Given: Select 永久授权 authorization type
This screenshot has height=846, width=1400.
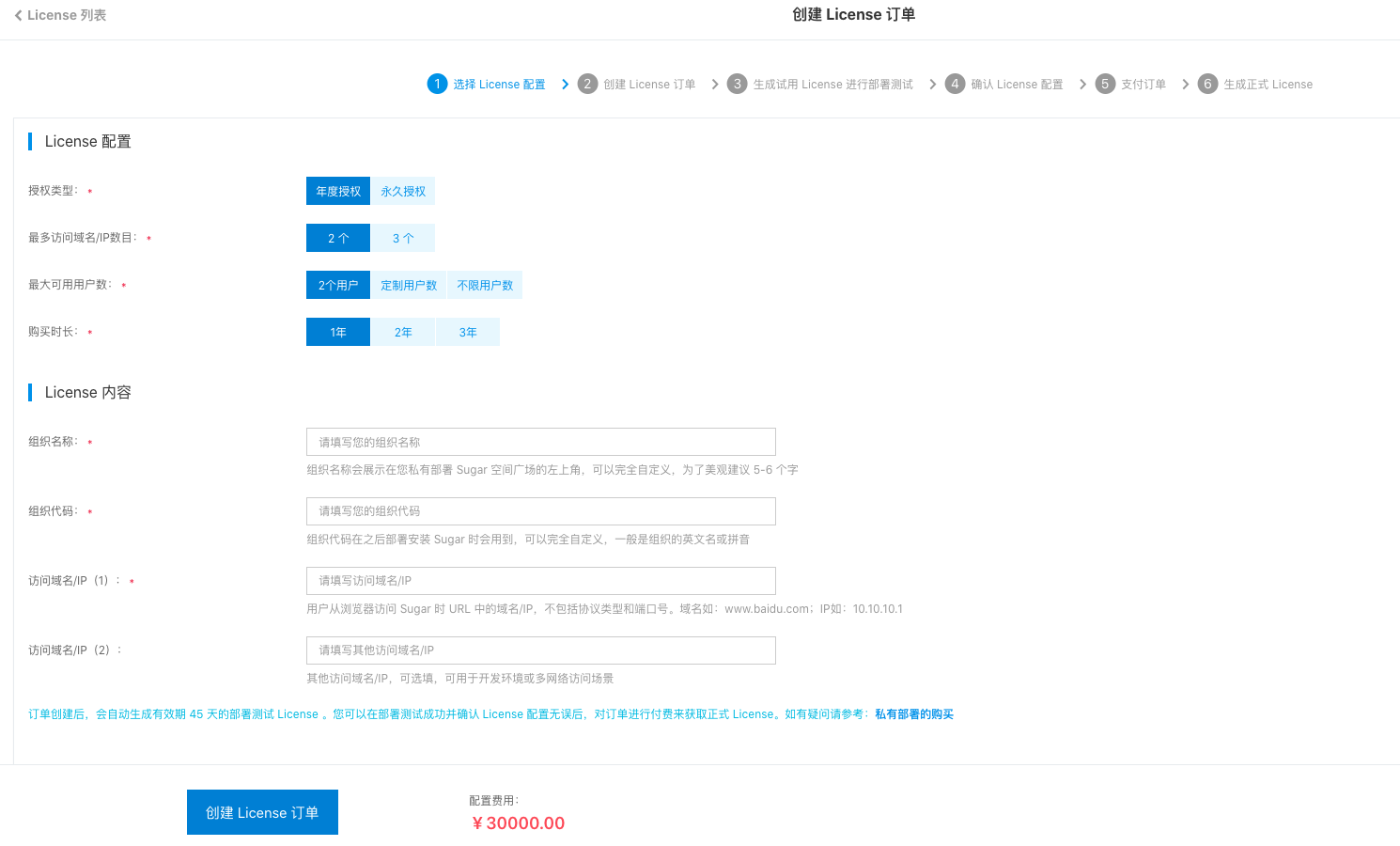Looking at the screenshot, I should (x=403, y=191).
